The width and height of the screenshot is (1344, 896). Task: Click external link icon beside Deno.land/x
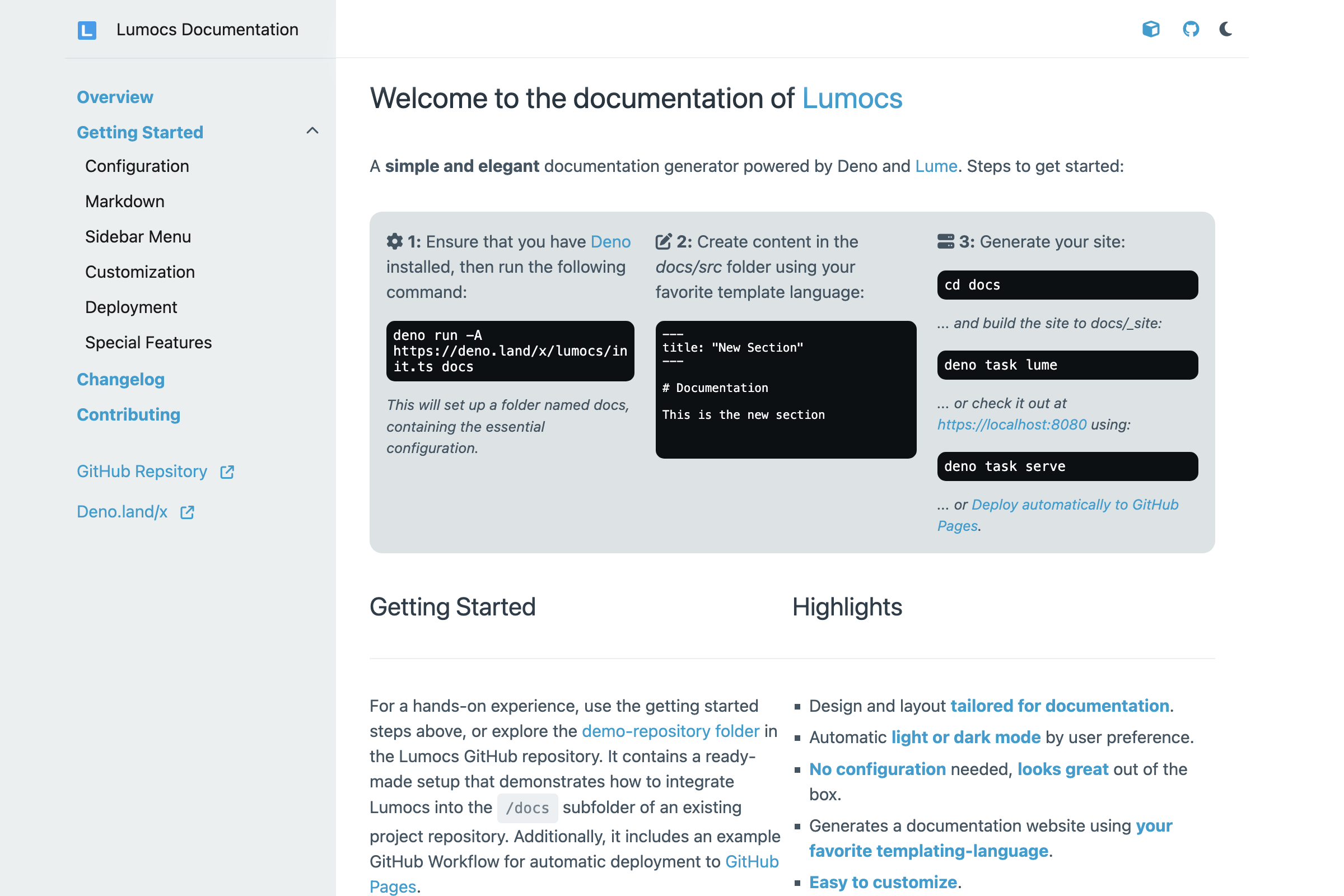pos(188,512)
